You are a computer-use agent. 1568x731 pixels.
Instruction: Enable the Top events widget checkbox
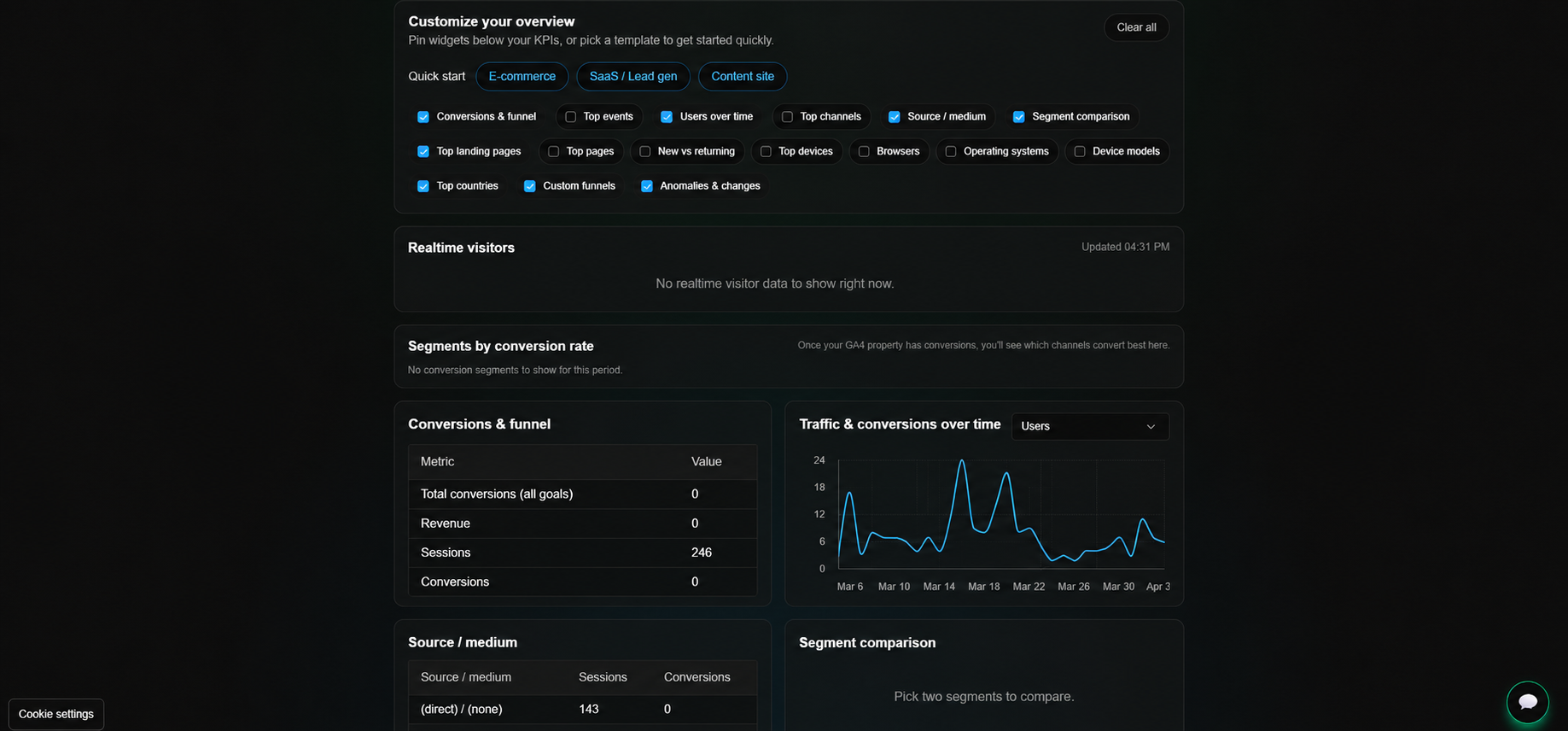(x=570, y=117)
